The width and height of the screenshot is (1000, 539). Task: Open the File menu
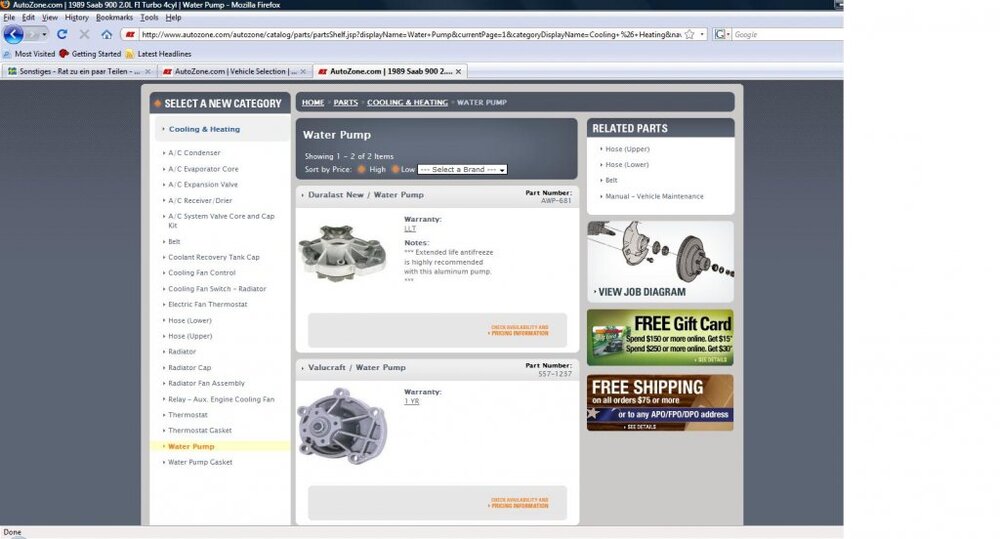[x=9, y=17]
